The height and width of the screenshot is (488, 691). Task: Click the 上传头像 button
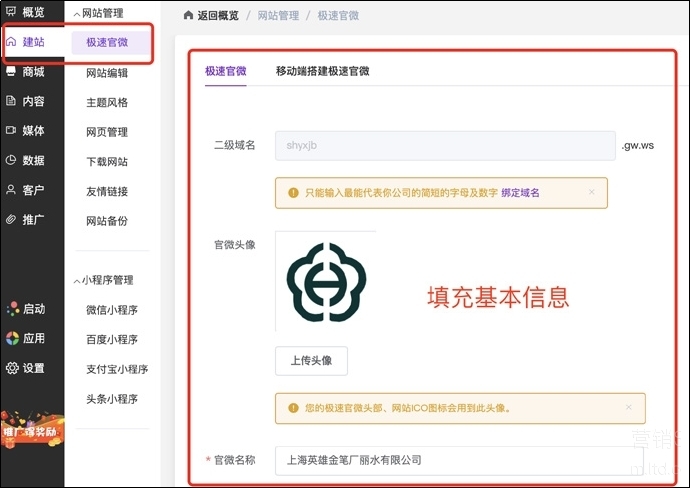(311, 361)
